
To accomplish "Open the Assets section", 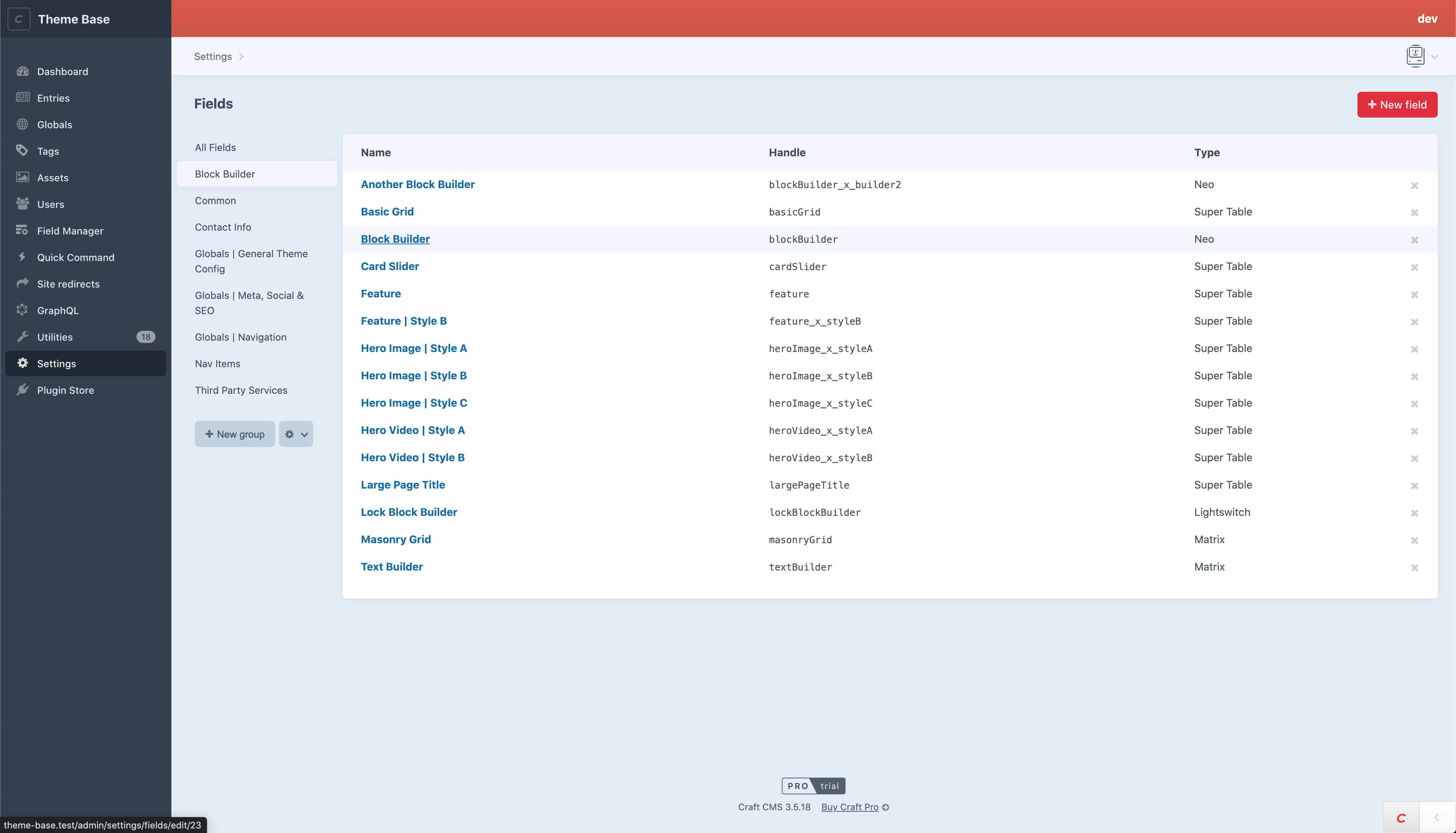I will 53,178.
